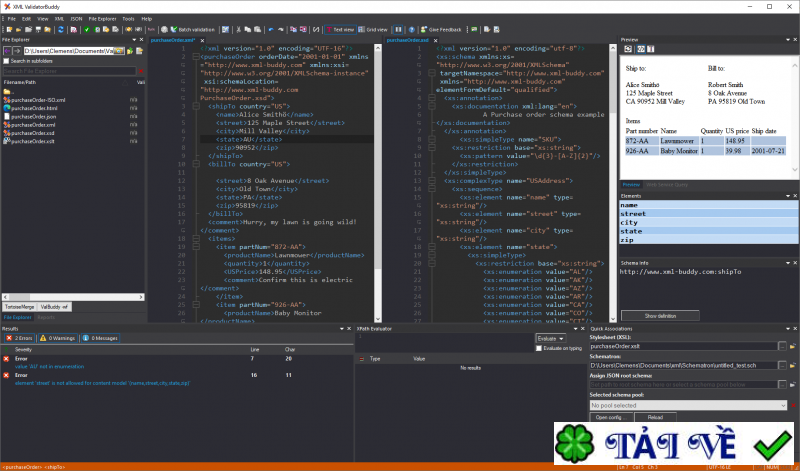The width and height of the screenshot is (800, 471).
Task: Expand the Selected schema pool dropdown
Action: point(782,405)
